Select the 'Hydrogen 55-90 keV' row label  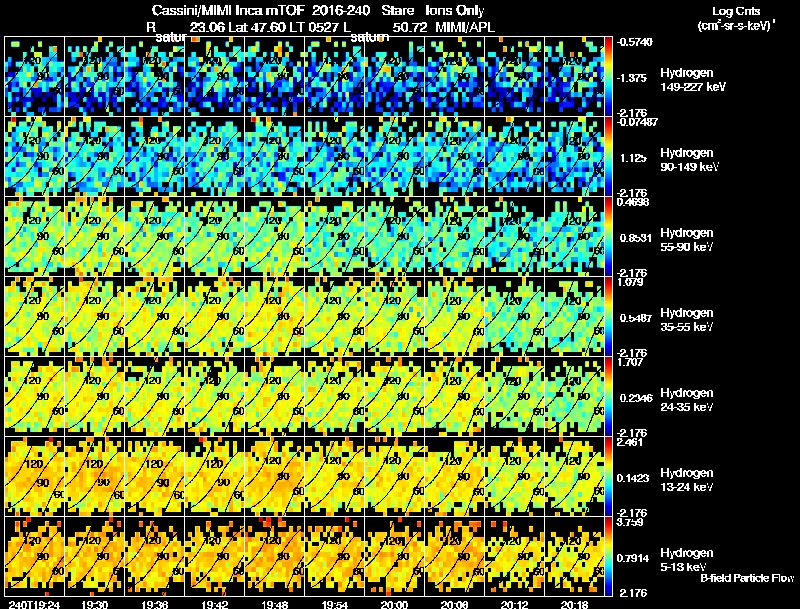tap(687, 240)
